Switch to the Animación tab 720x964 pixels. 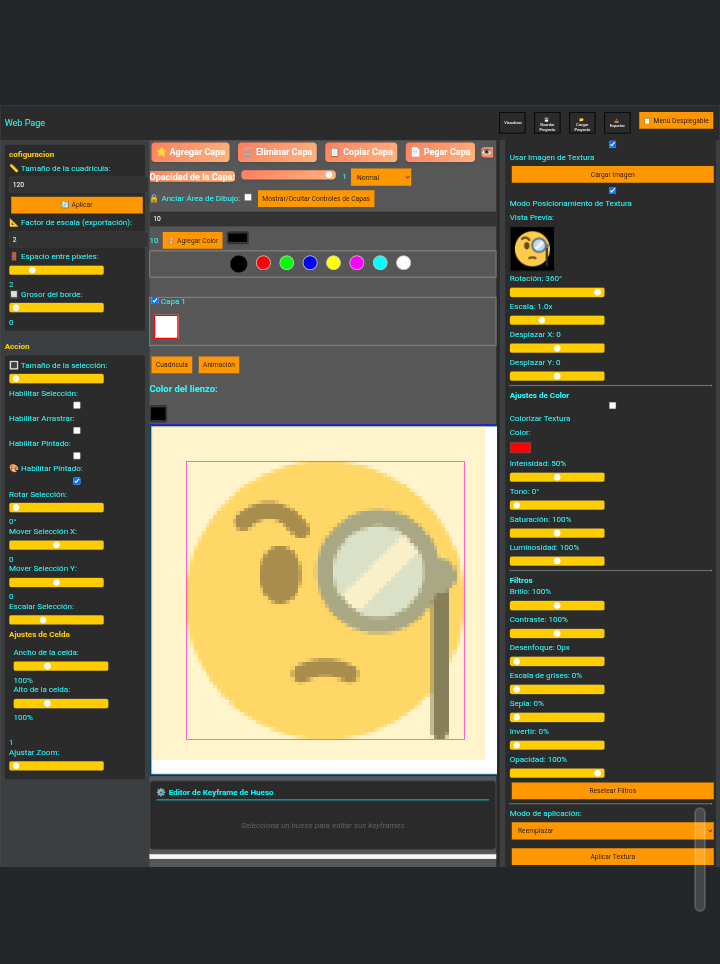point(219,365)
